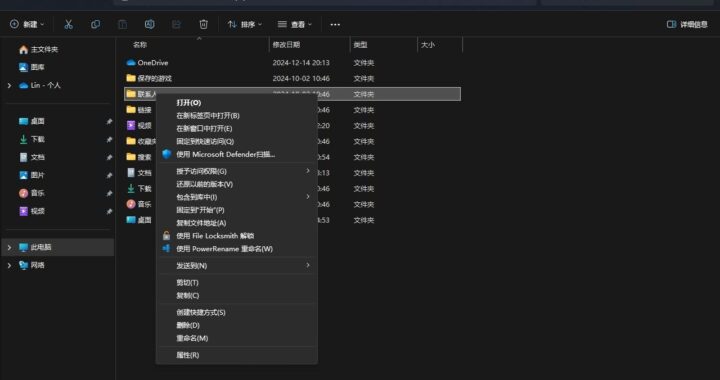The height and width of the screenshot is (380, 720).
Task: Choose 属性(R) in the context menu
Action: 236,355
